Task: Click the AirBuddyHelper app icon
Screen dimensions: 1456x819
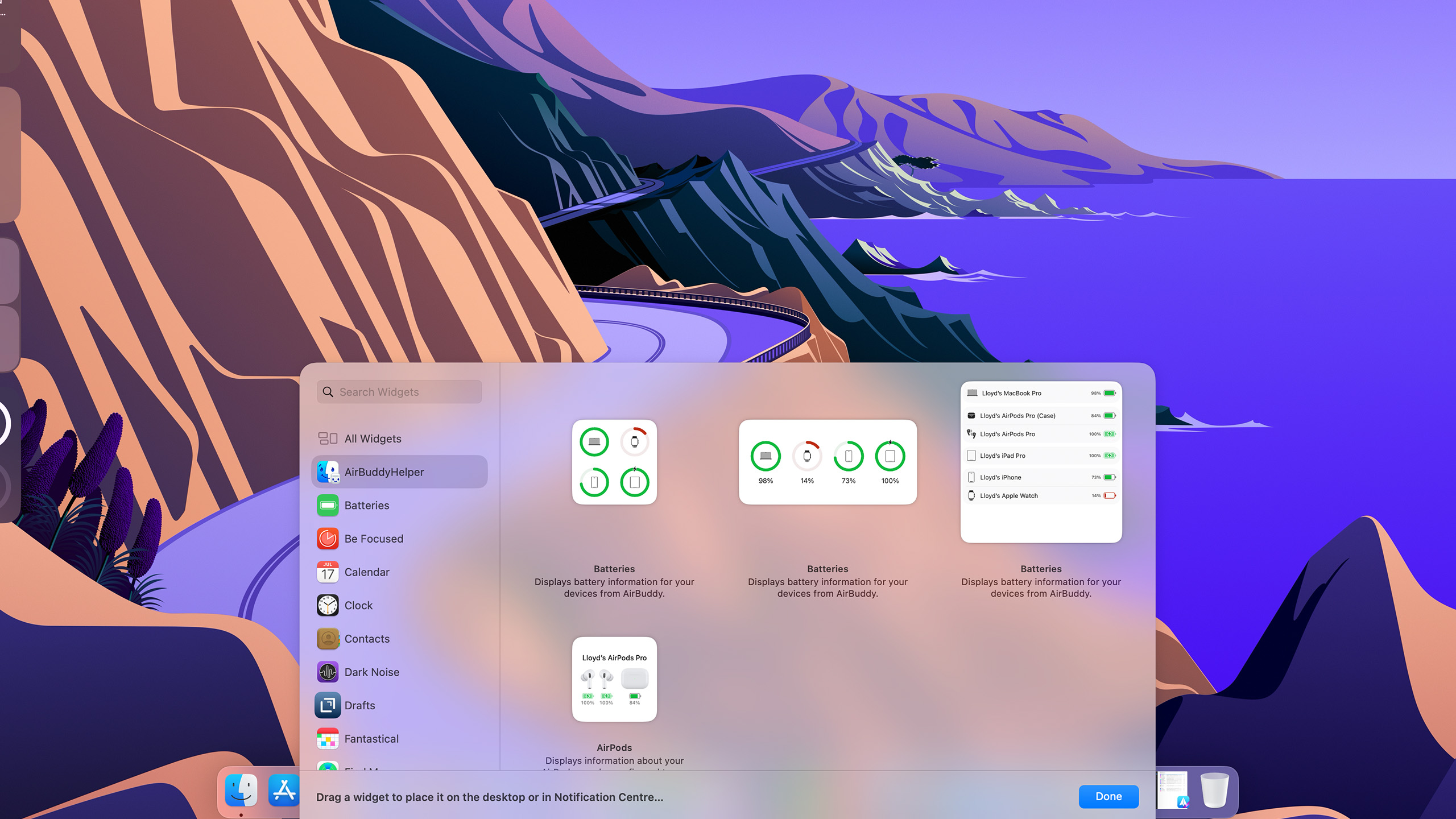Action: coord(328,472)
